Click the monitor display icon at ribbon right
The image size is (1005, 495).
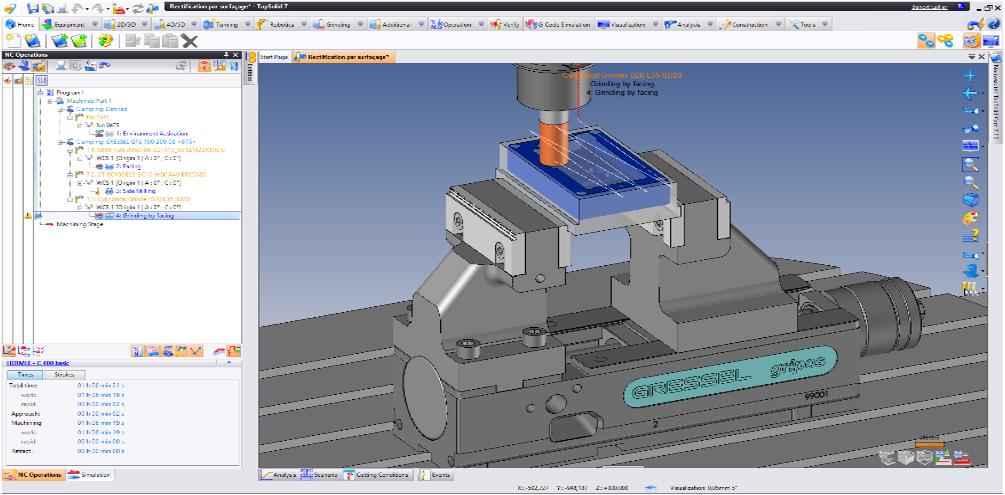992,40
